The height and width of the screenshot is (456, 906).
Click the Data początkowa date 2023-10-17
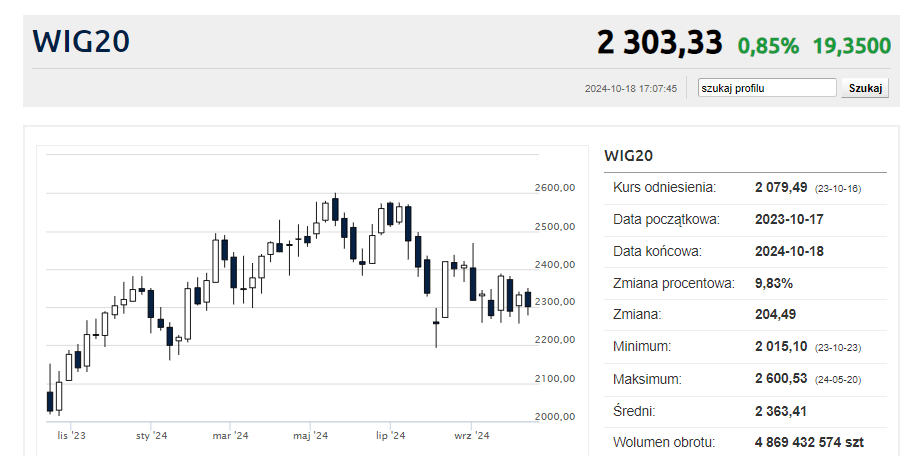[x=789, y=219]
